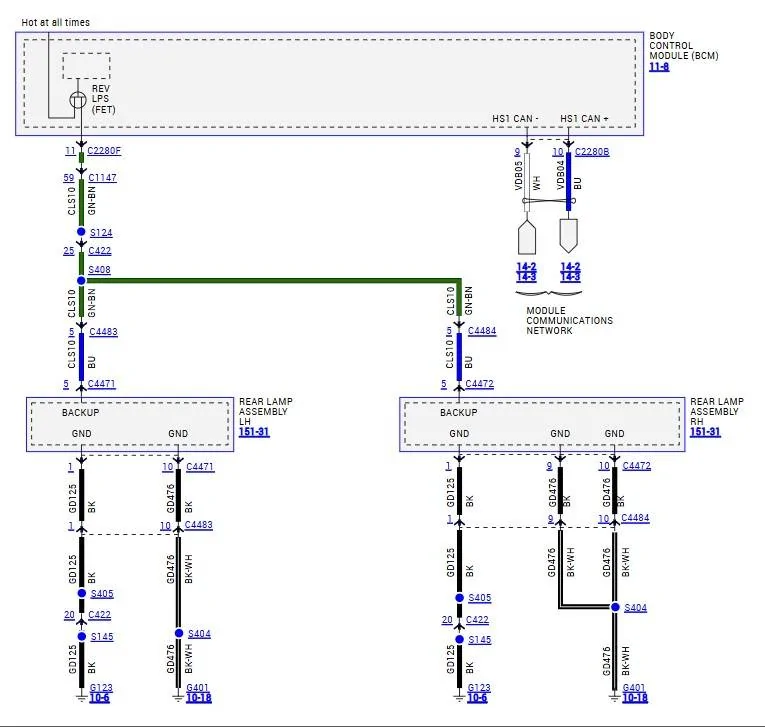The image size is (765, 727).
Task: Click the S124 splice dot
Action: [x=81, y=232]
